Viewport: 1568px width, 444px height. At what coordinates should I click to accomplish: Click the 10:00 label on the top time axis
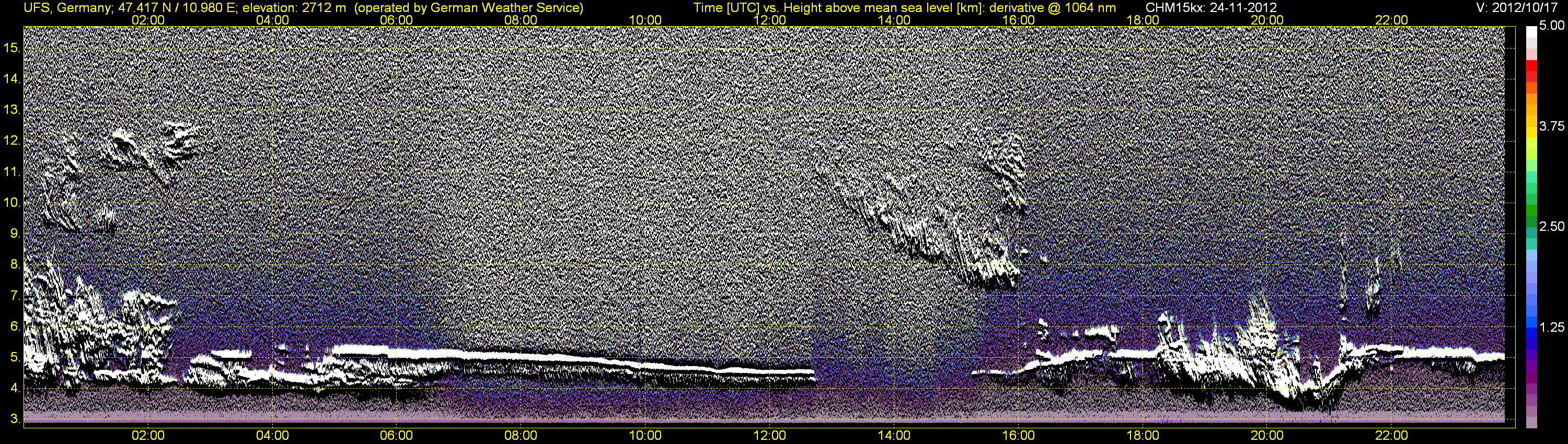tap(645, 20)
